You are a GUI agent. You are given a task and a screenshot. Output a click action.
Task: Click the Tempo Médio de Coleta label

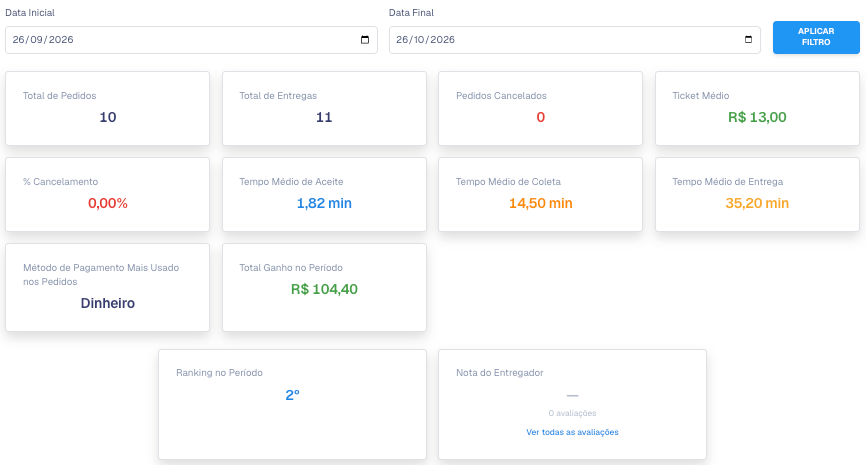pos(508,182)
